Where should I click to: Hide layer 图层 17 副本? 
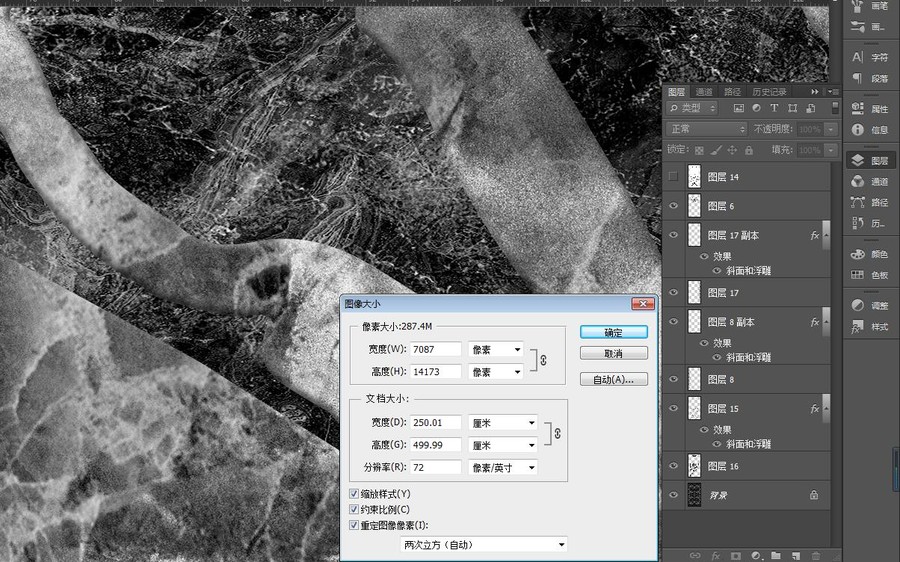tap(673, 235)
